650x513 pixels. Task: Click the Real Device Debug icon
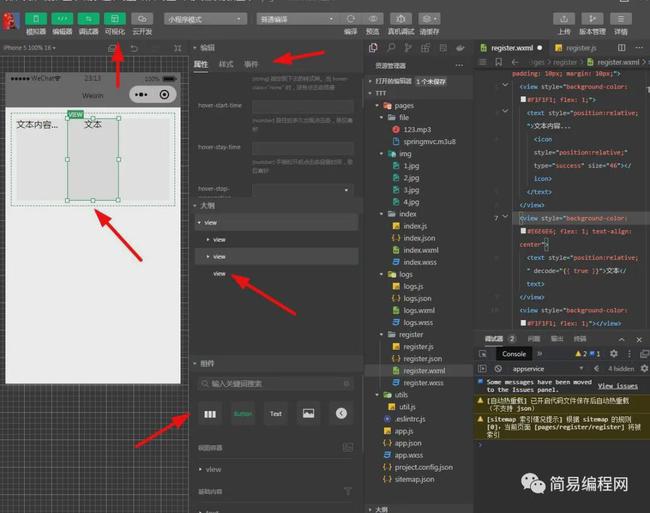pos(401,18)
